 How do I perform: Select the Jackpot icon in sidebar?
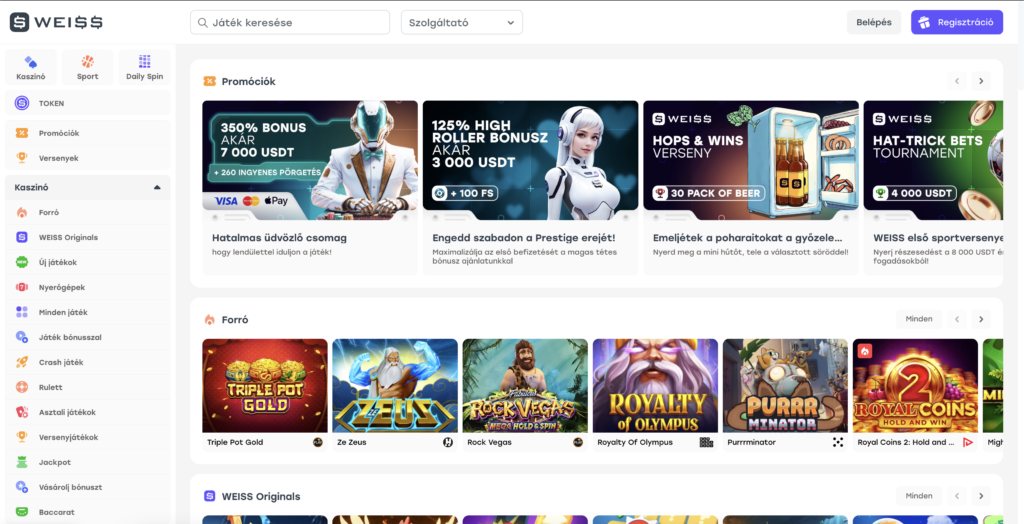[22, 462]
